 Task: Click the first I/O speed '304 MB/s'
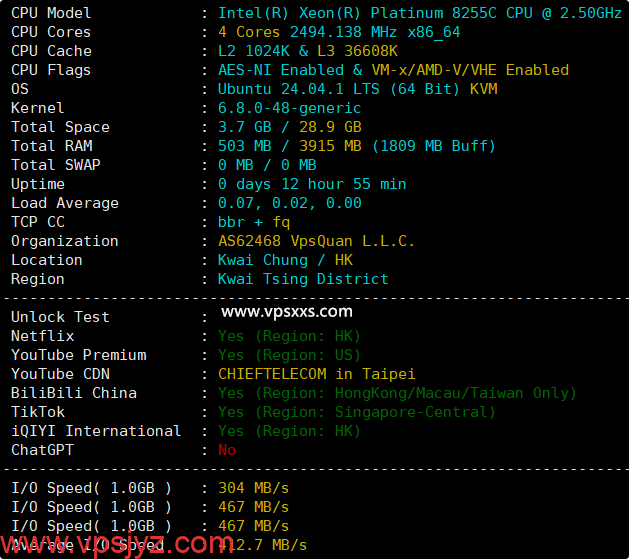tap(254, 488)
